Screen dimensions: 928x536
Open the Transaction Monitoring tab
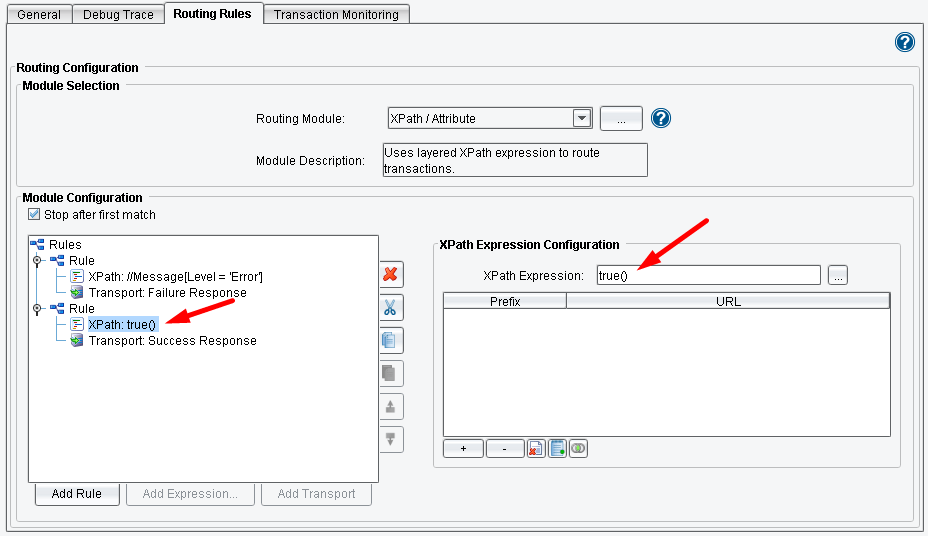coord(336,15)
